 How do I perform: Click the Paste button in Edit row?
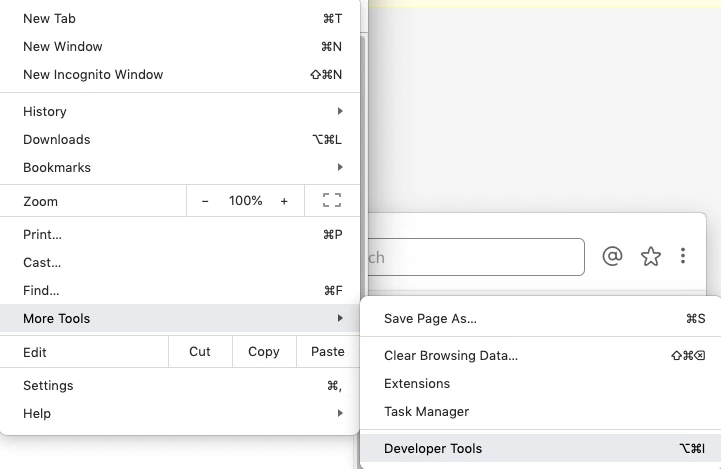pos(328,352)
